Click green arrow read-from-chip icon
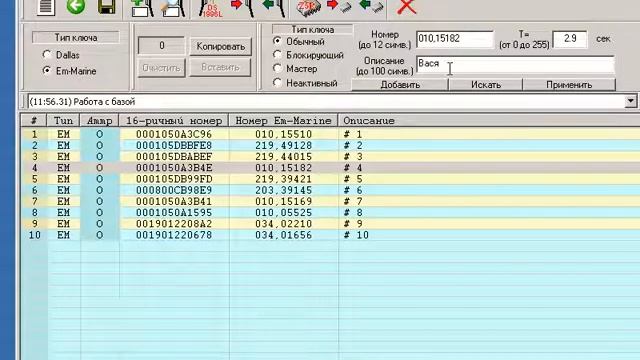This screenshot has width=640, height=360. 371,7
